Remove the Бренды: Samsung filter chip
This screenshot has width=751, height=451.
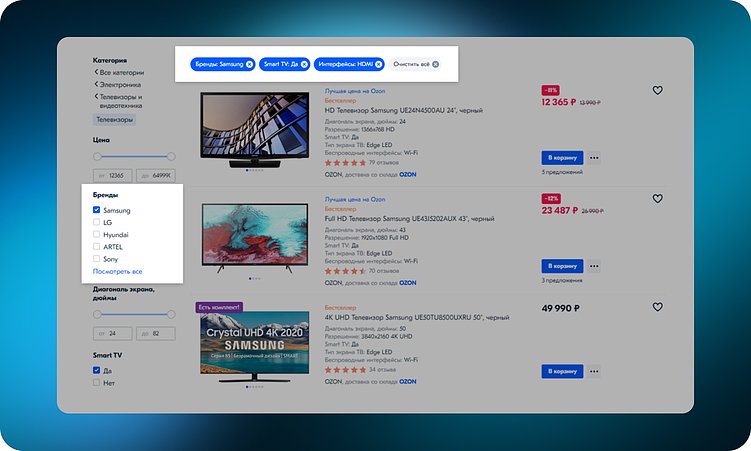coord(250,64)
